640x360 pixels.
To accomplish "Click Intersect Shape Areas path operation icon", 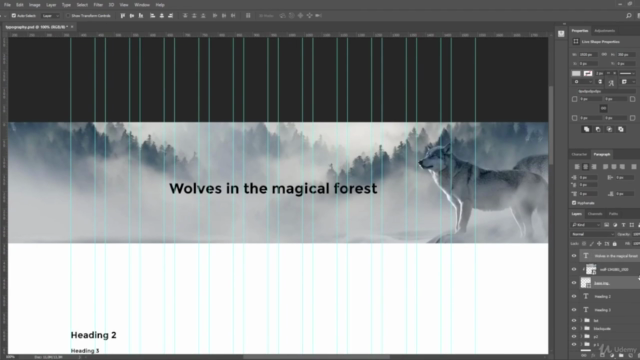I will click(609, 129).
